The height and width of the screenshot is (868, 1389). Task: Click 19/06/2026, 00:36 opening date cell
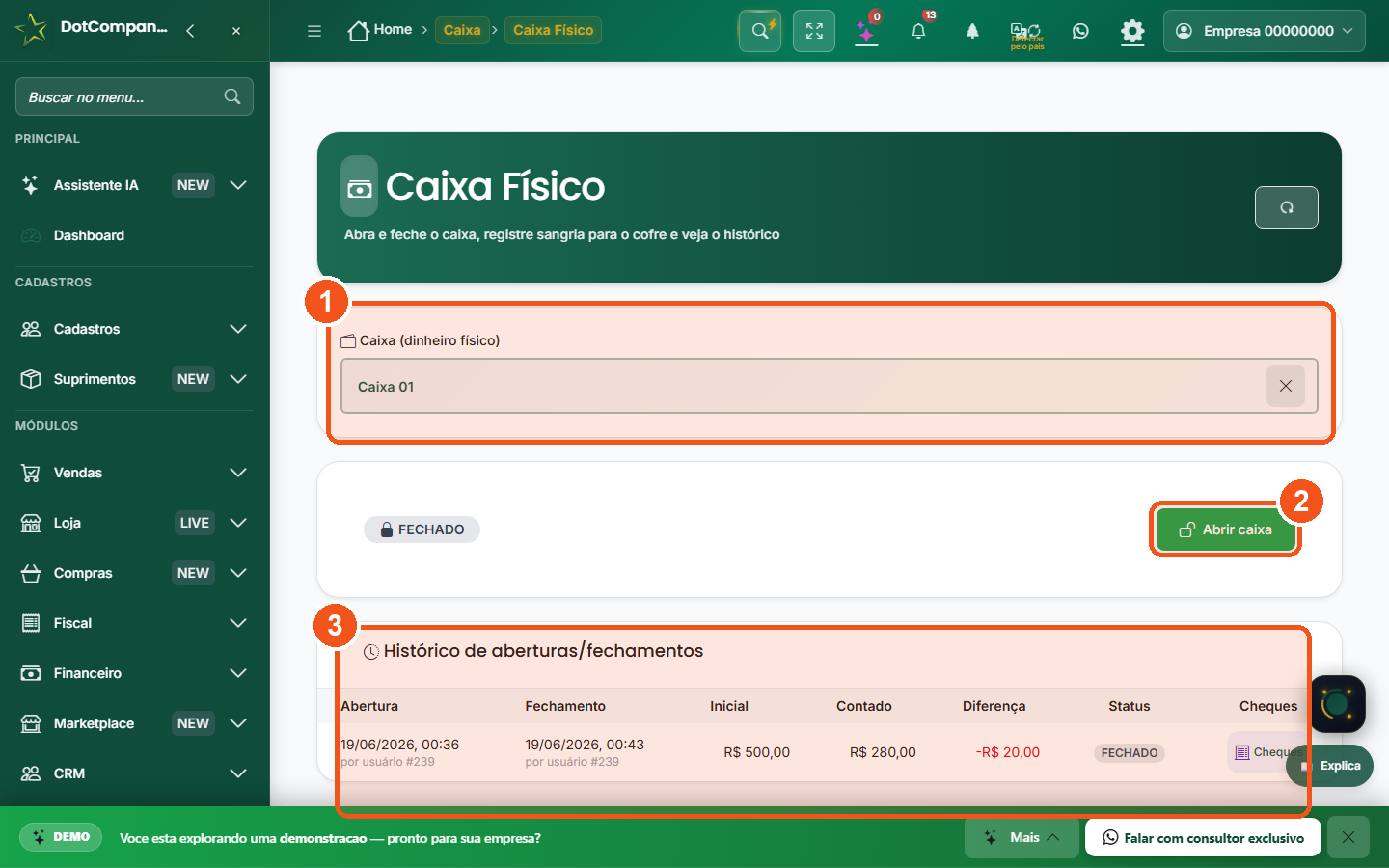click(399, 745)
